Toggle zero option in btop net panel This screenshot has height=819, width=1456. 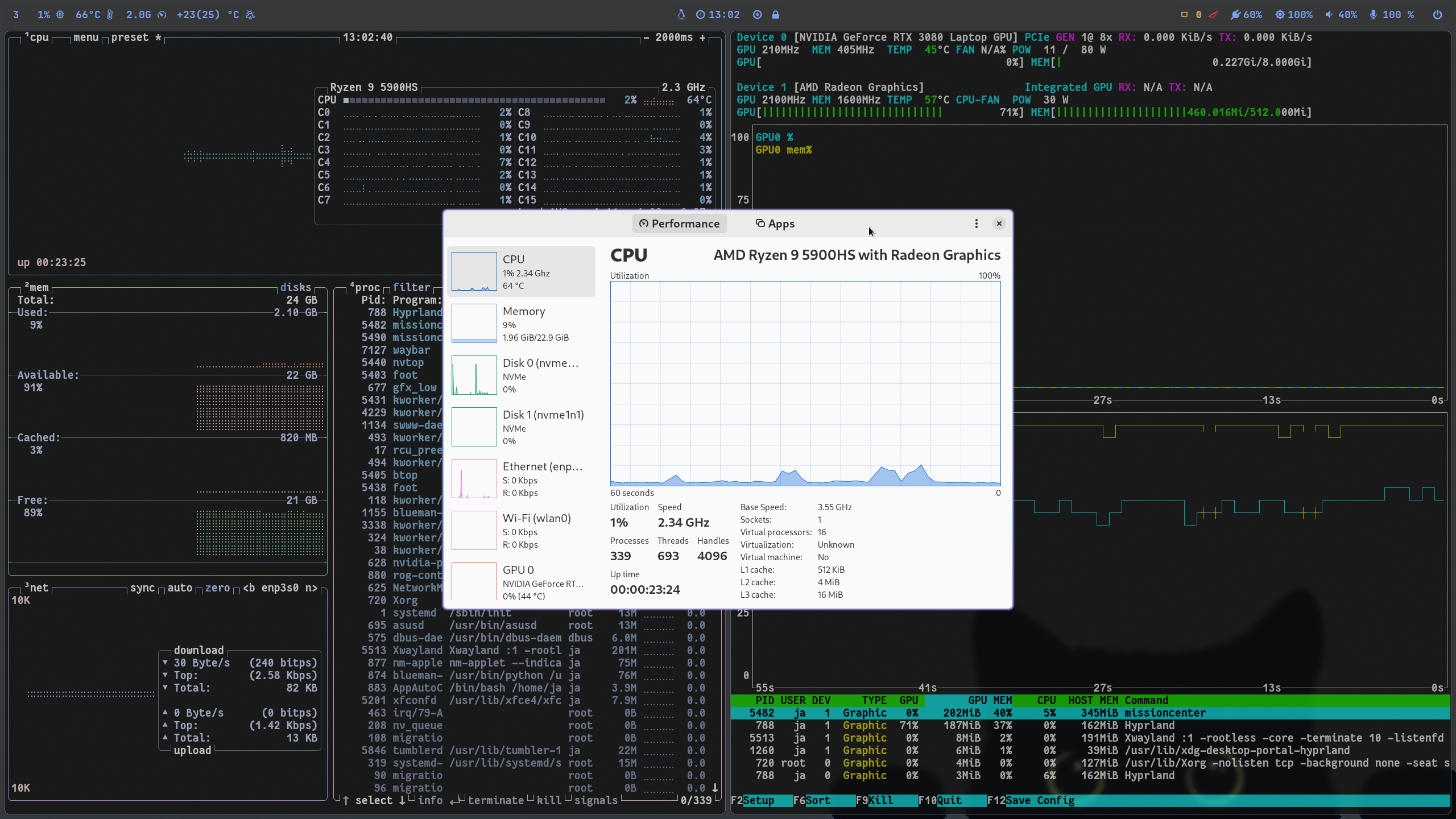pyautogui.click(x=217, y=588)
